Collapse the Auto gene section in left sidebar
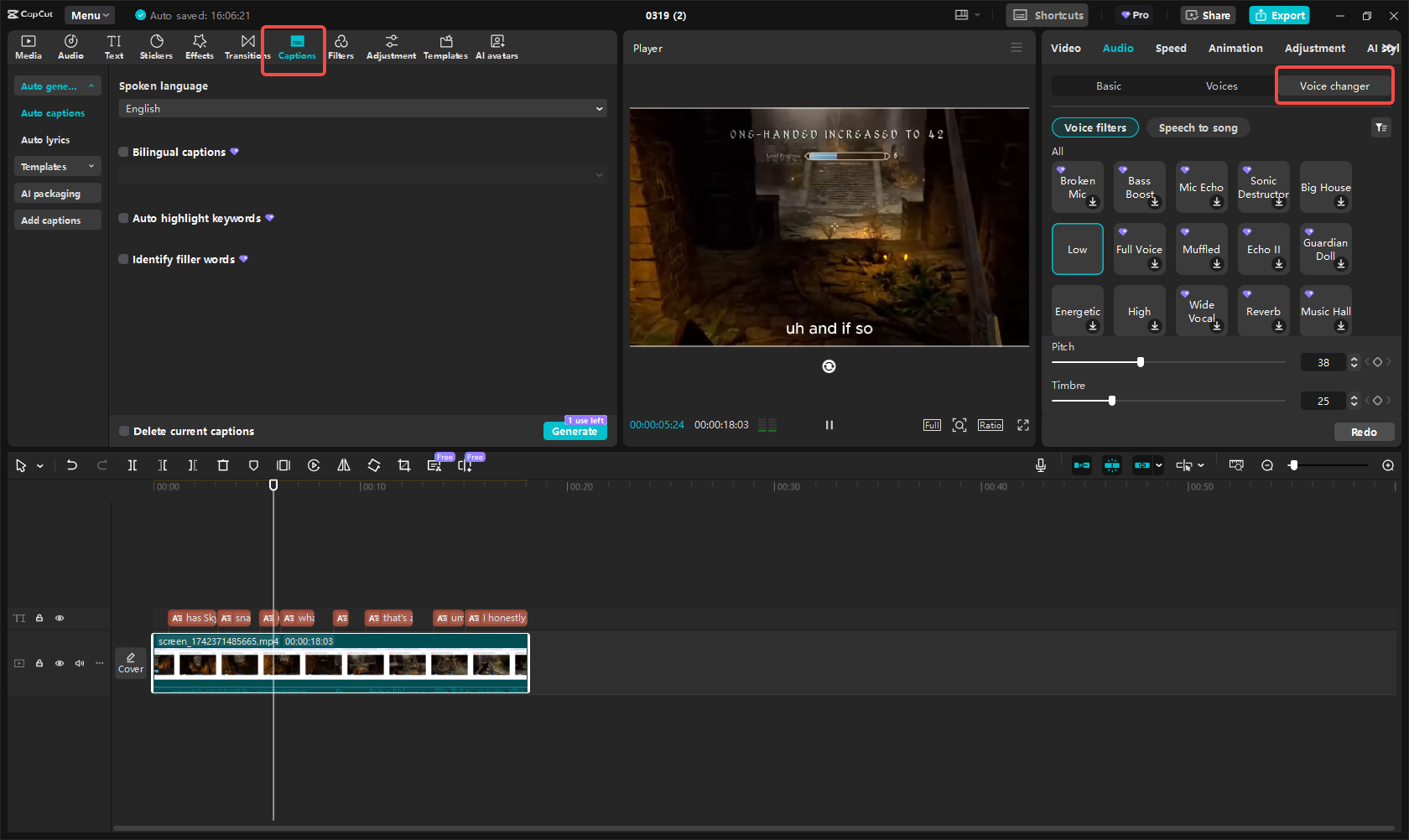The height and width of the screenshot is (840, 1409). pos(91,86)
